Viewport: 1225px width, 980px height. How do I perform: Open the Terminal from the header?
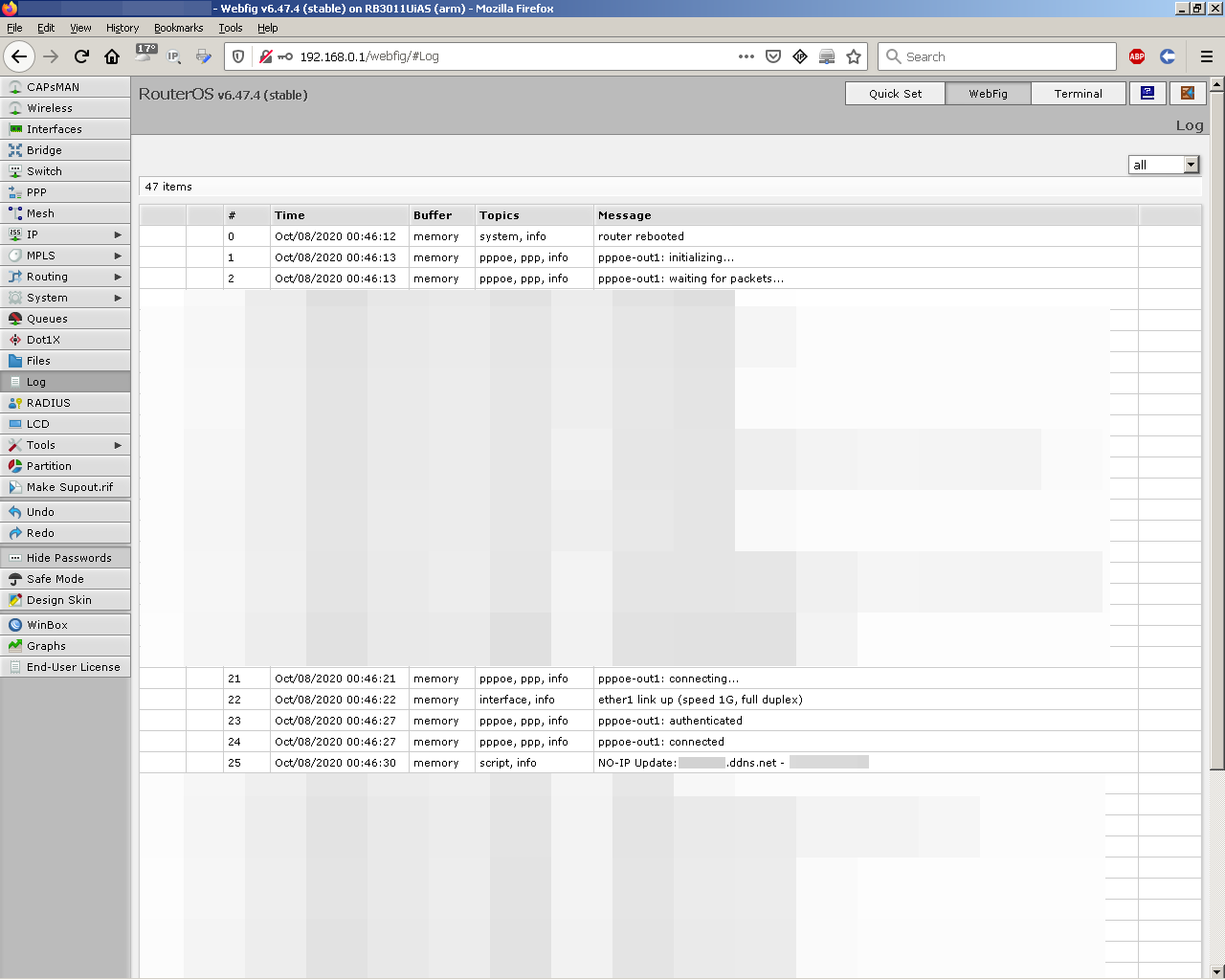1078,93
